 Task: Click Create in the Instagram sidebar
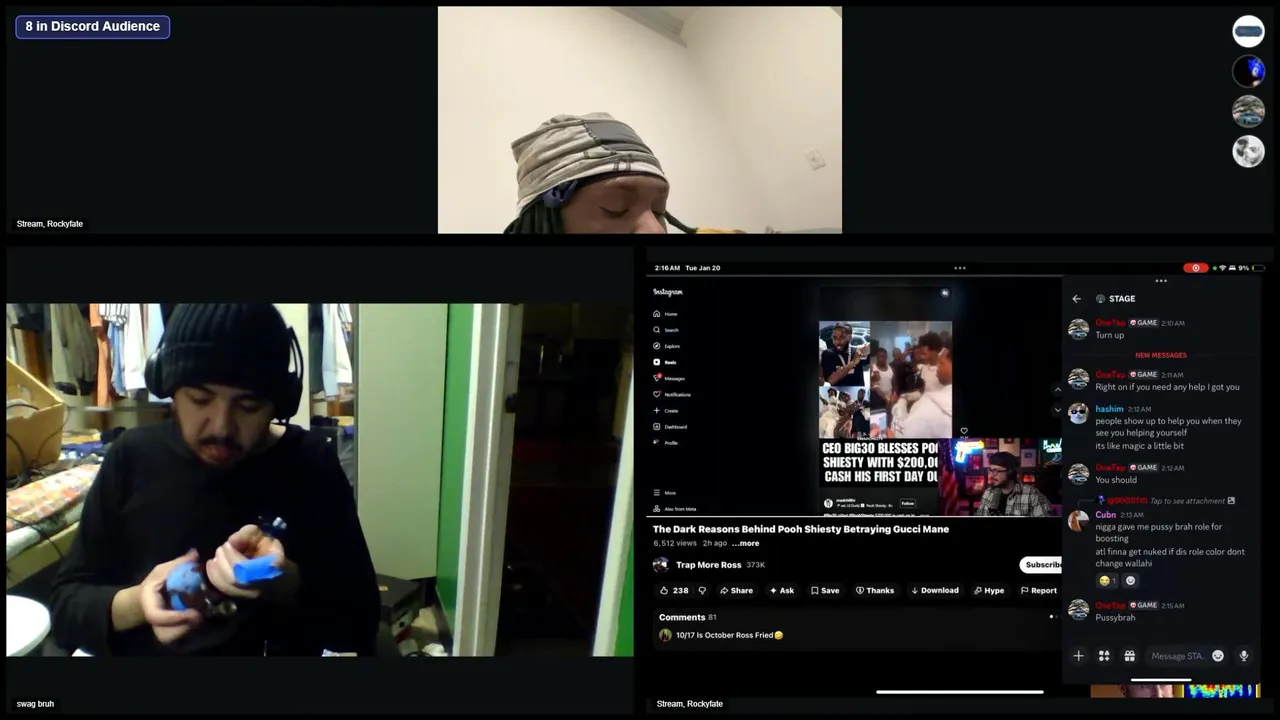click(666, 410)
